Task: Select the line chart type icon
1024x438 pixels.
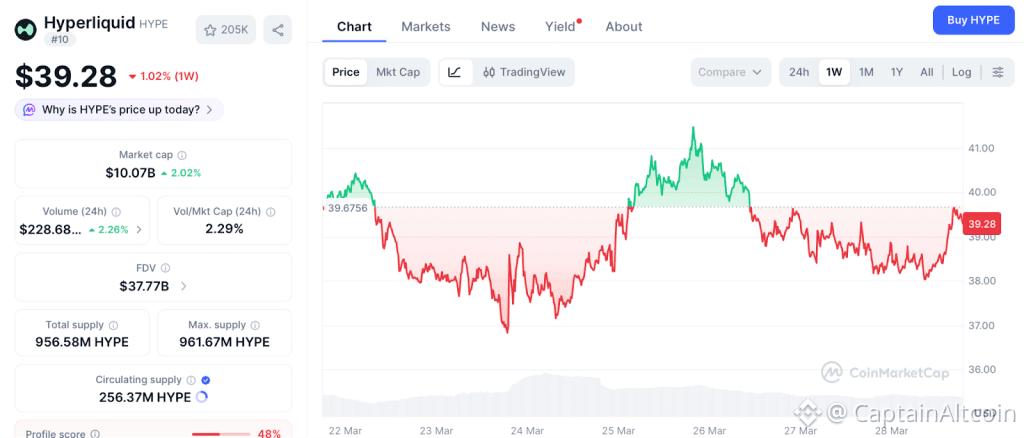Action: 455,72
